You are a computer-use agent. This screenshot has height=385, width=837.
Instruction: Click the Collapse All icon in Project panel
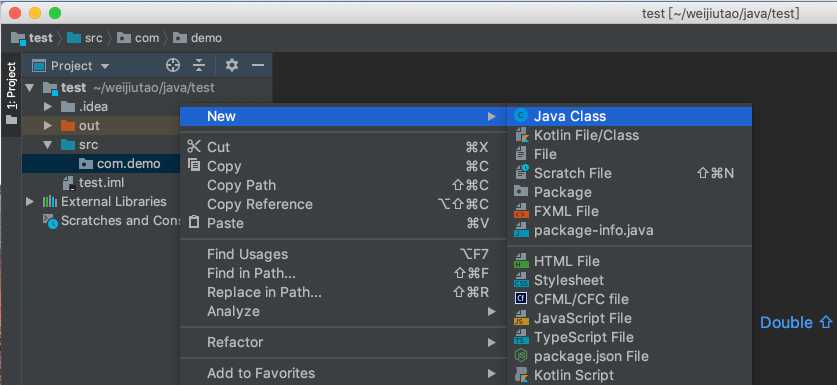coord(199,66)
